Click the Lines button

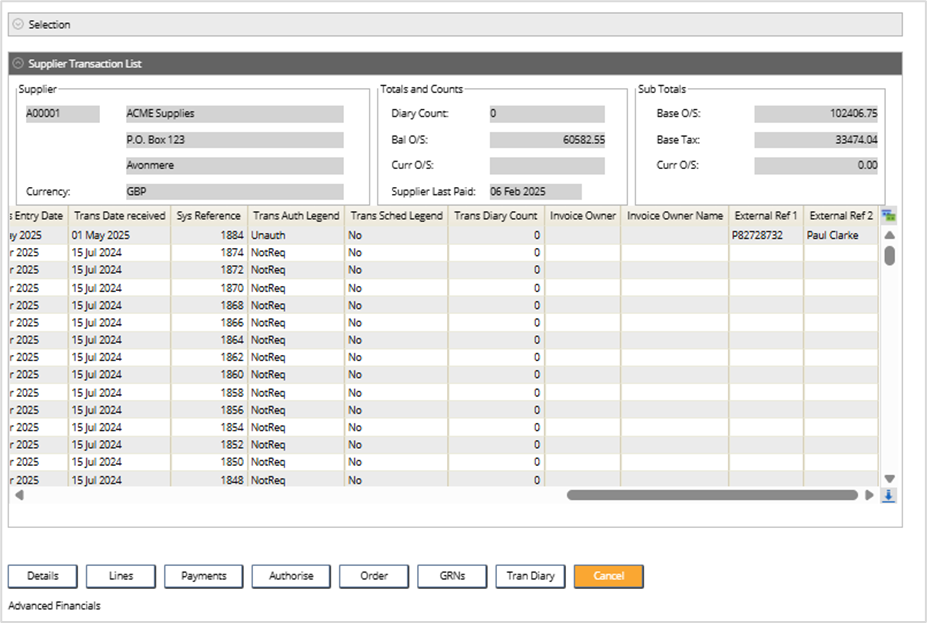click(121, 576)
